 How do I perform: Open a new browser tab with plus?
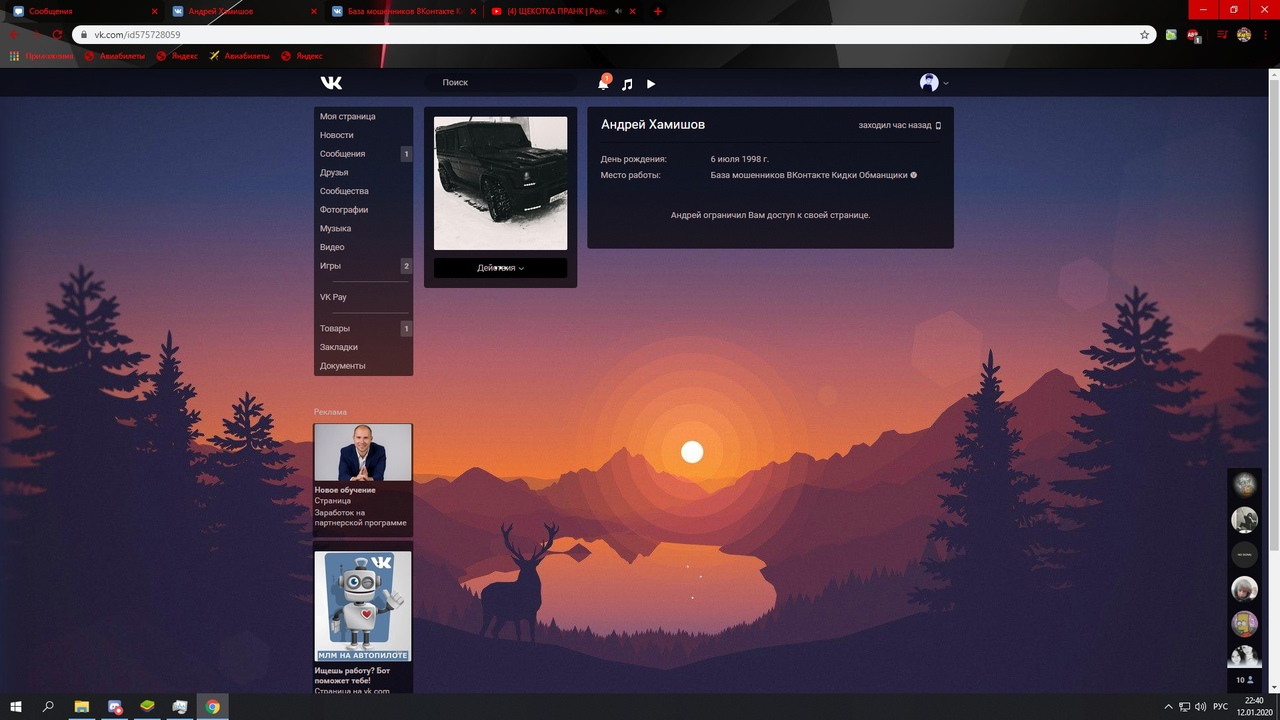[x=657, y=11]
